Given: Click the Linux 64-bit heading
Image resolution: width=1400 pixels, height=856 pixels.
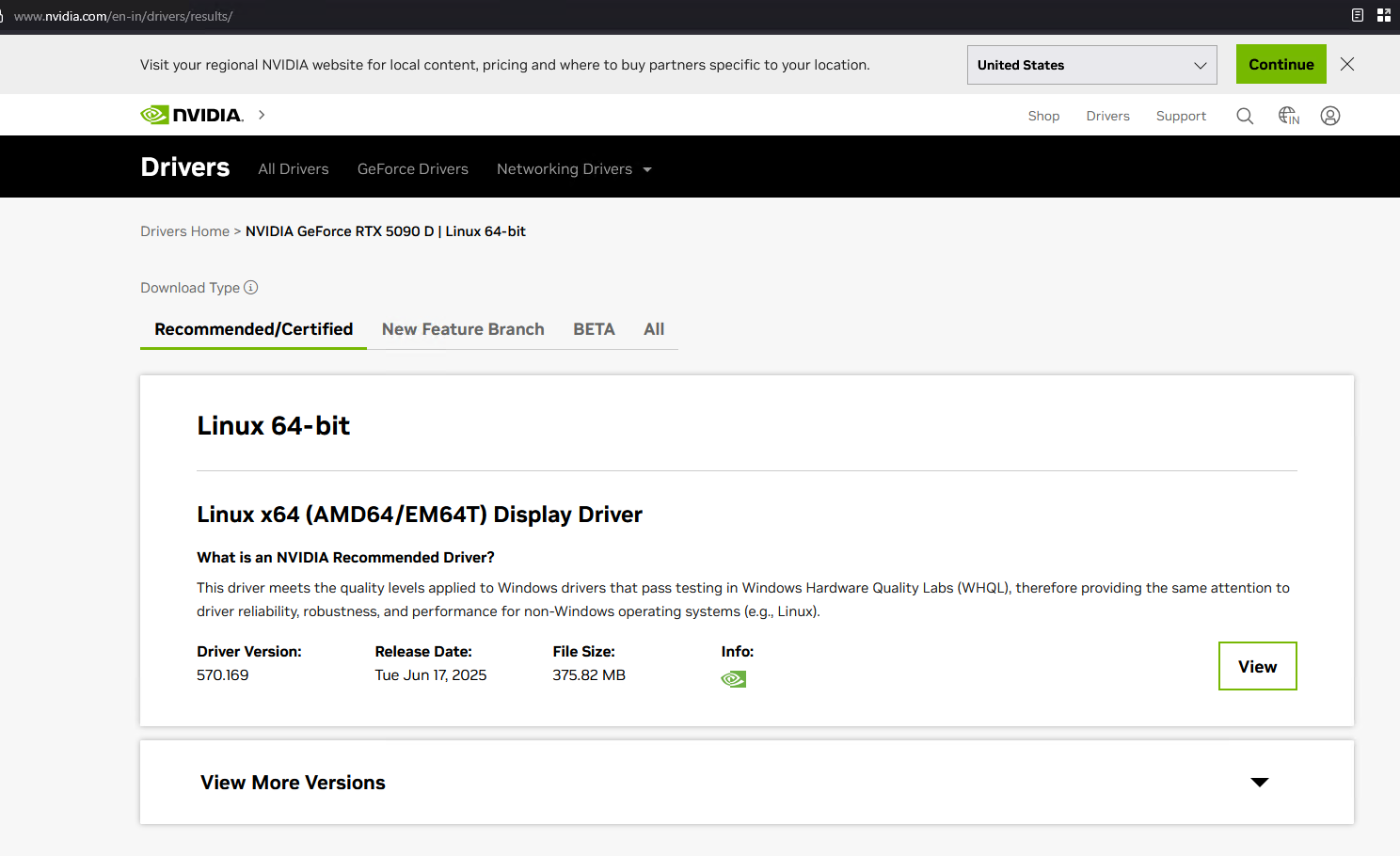Looking at the screenshot, I should point(274,426).
